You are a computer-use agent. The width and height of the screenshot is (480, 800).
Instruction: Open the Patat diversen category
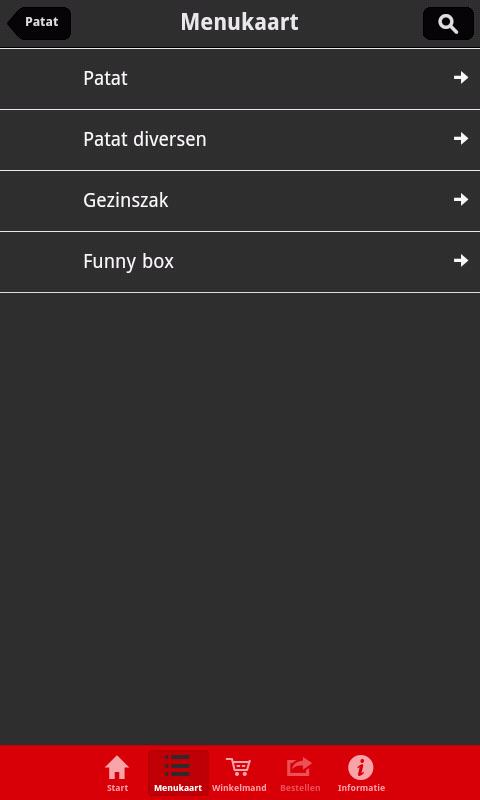pos(240,140)
